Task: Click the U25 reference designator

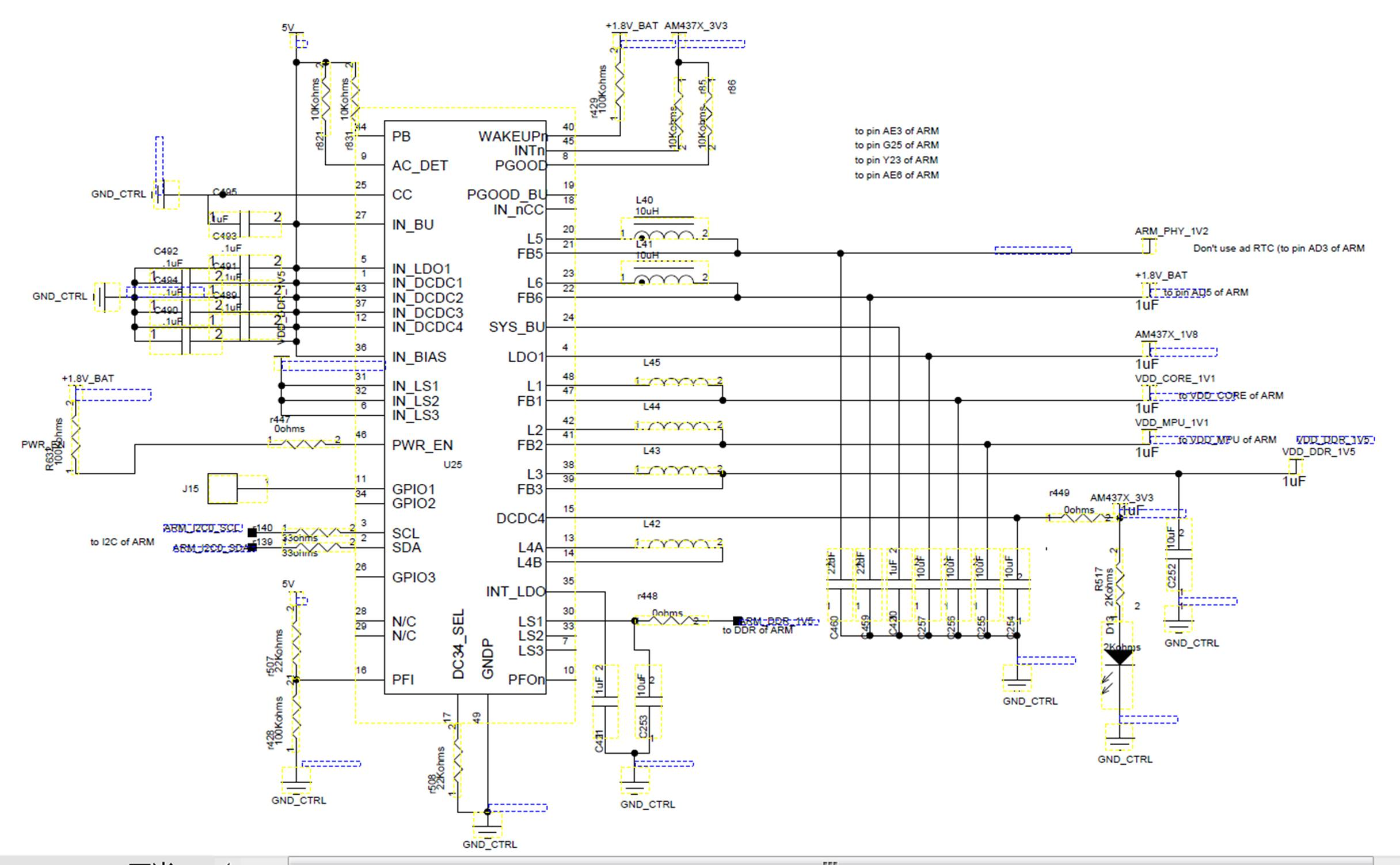Action: [452, 464]
